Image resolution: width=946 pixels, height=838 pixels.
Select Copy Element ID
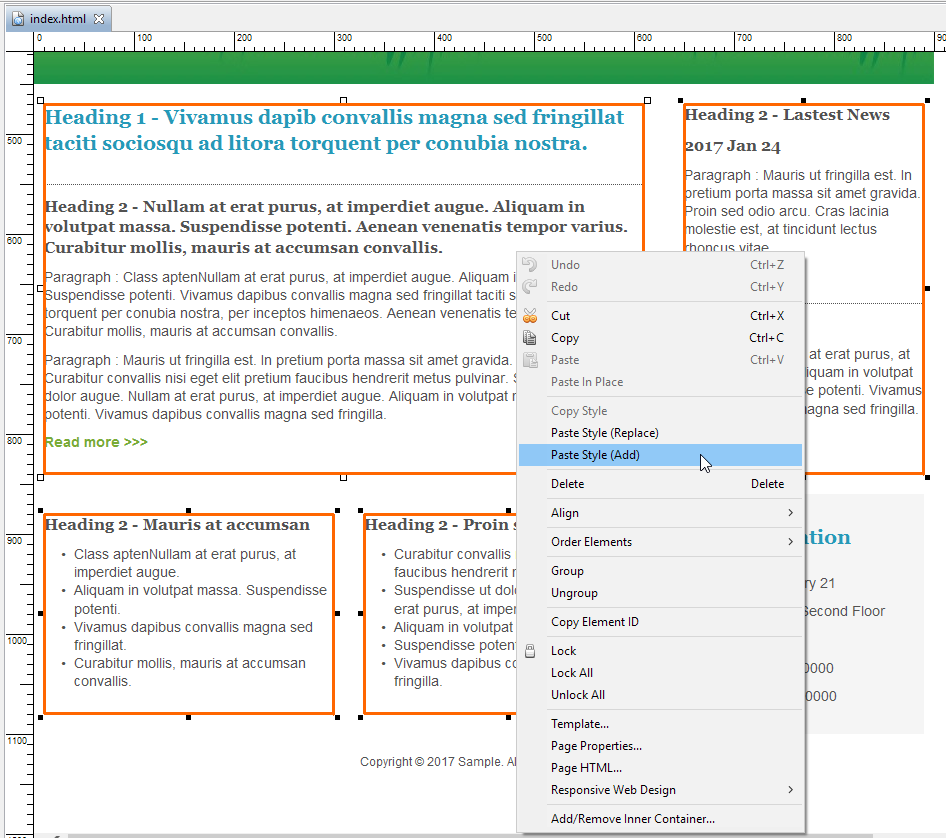661,622
